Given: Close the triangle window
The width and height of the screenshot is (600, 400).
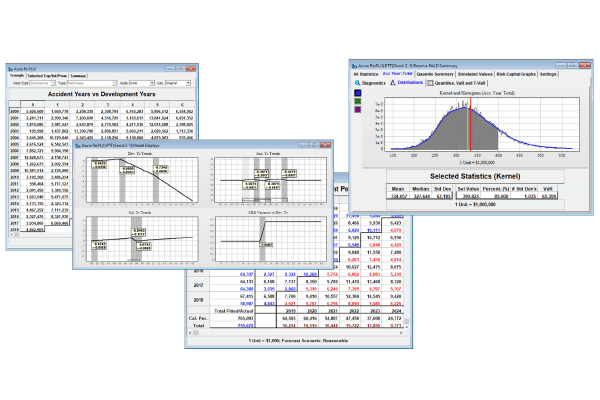Looking at the screenshot, I should pos(191,69).
